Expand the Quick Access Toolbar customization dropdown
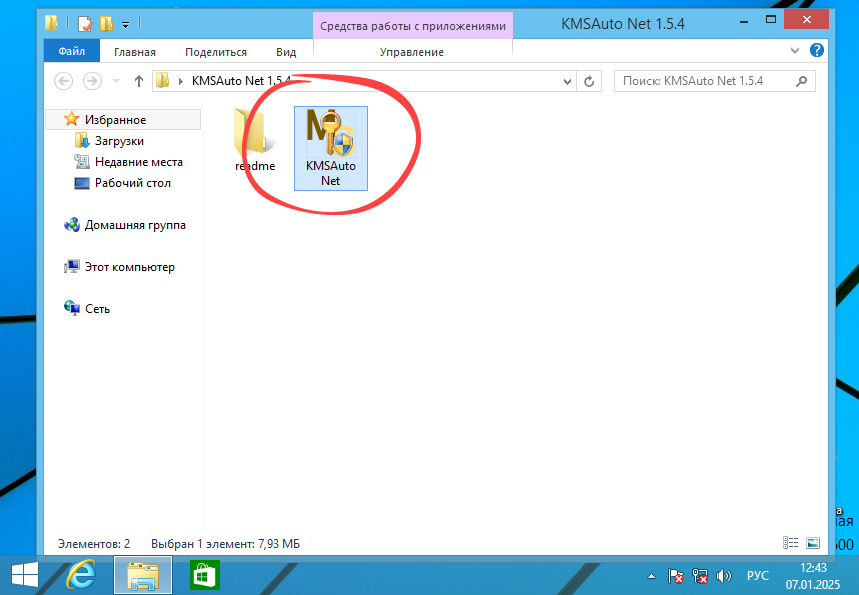The image size is (859, 595). pyautogui.click(x=124, y=24)
